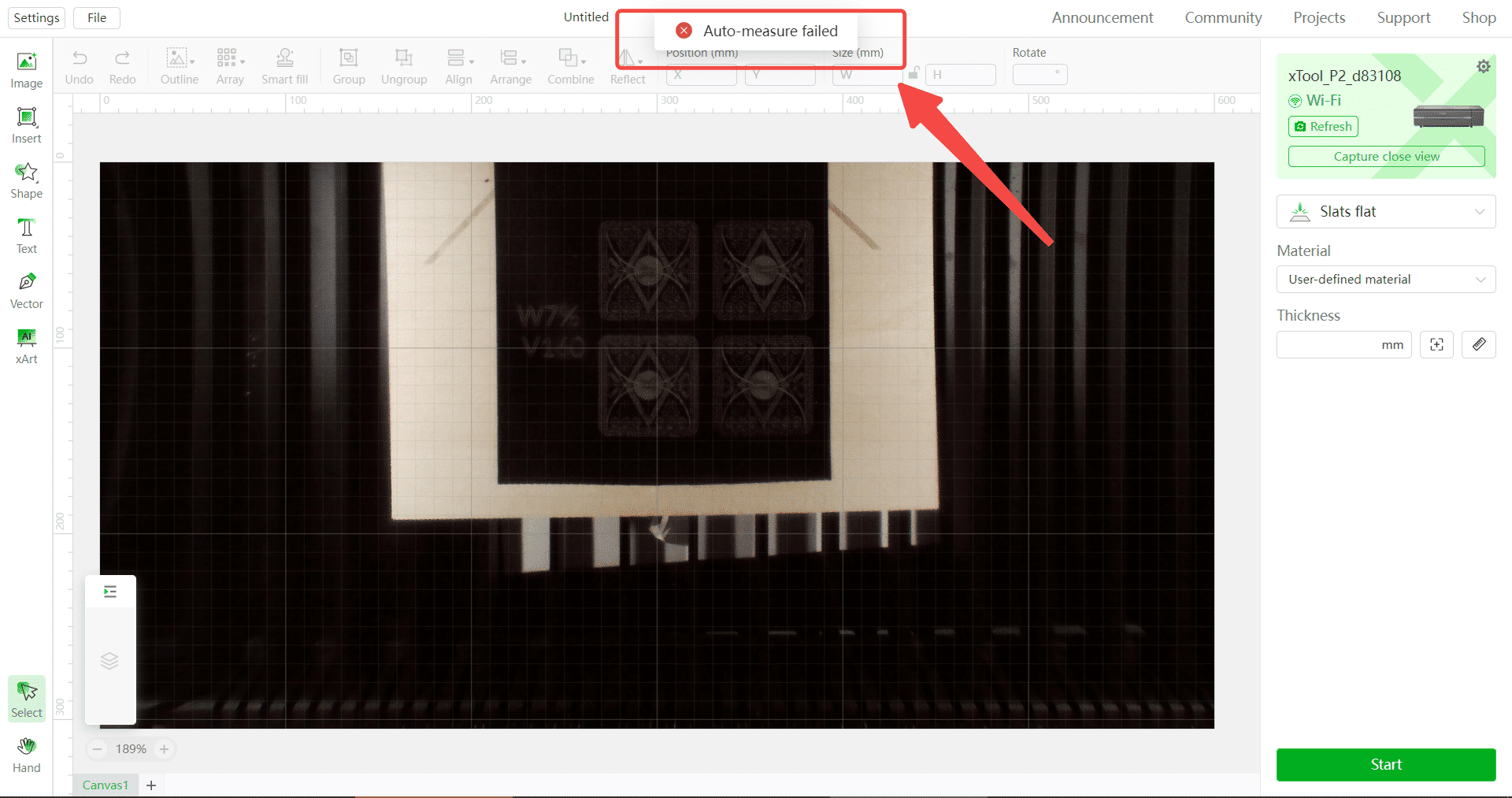This screenshot has height=798, width=1512.
Task: Open the Slats flat mode dropdown
Action: pyautogui.click(x=1386, y=212)
